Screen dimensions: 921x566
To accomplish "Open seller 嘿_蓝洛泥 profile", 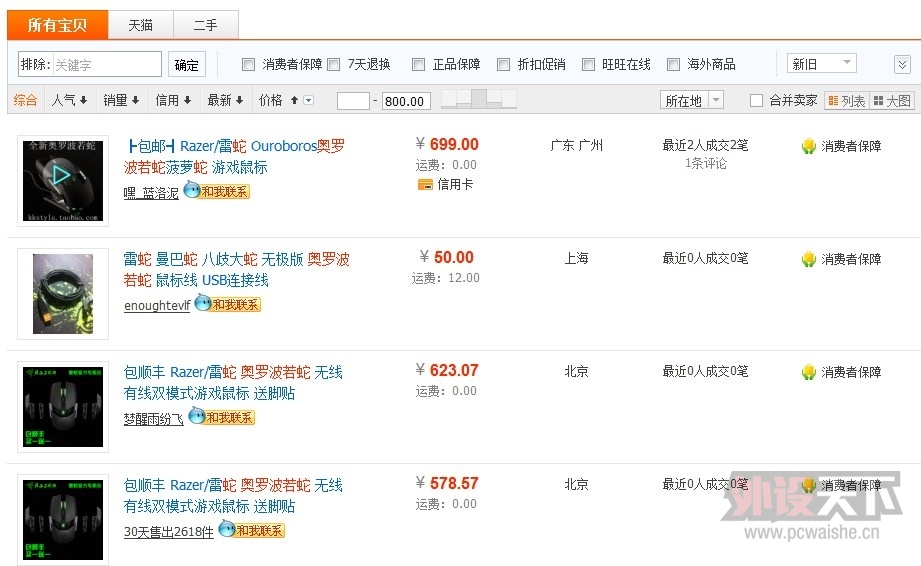I will [x=151, y=193].
